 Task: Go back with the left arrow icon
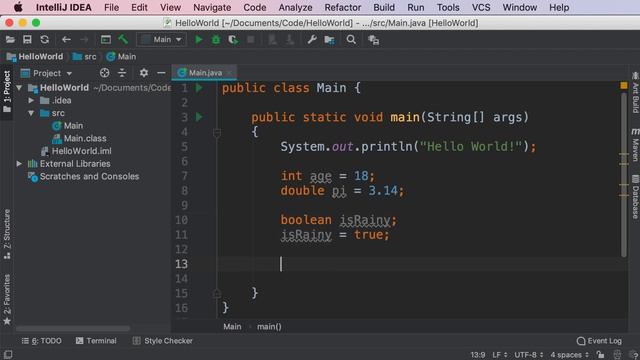coord(66,40)
